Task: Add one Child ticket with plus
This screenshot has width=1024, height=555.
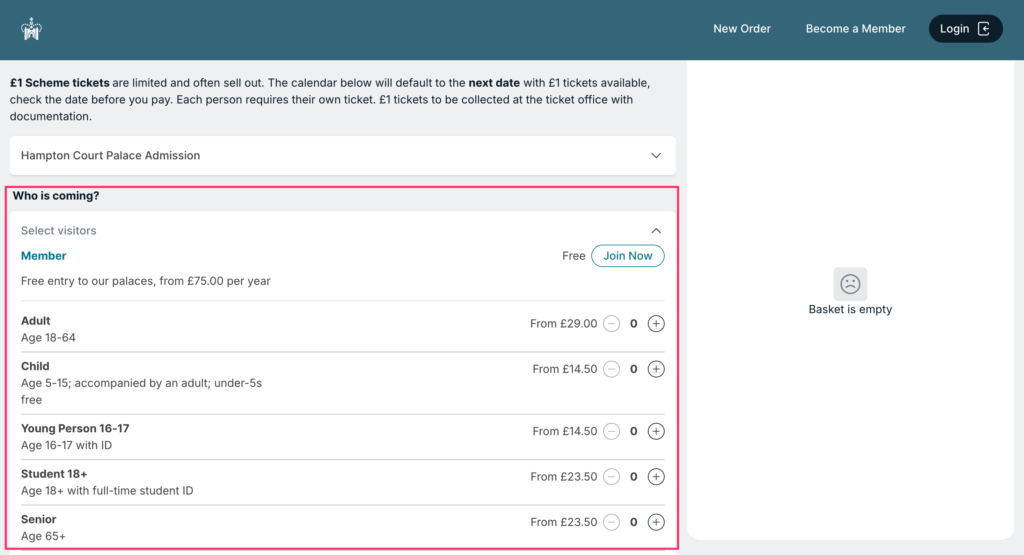Action: (656, 369)
